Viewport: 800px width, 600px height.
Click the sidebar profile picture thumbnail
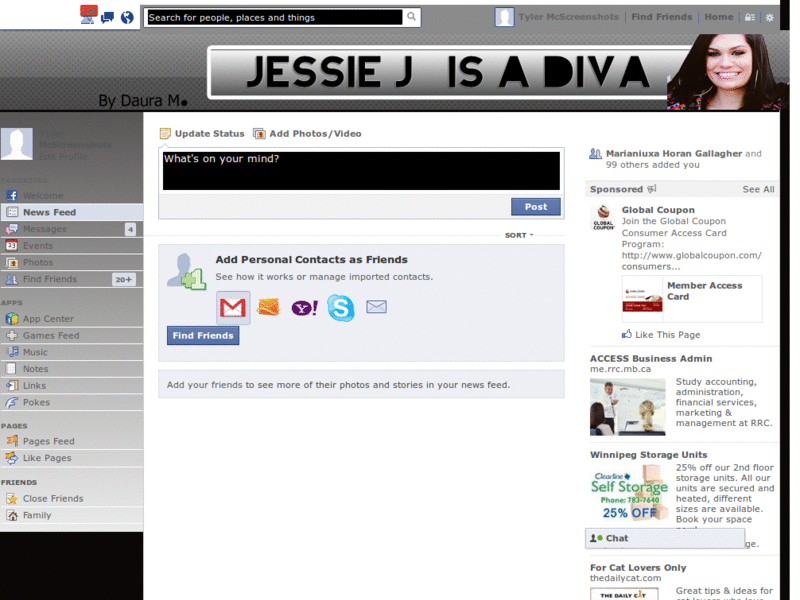click(17, 144)
